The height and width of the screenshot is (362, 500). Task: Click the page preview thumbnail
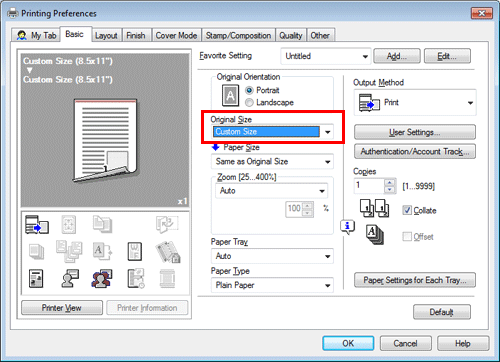point(105,141)
